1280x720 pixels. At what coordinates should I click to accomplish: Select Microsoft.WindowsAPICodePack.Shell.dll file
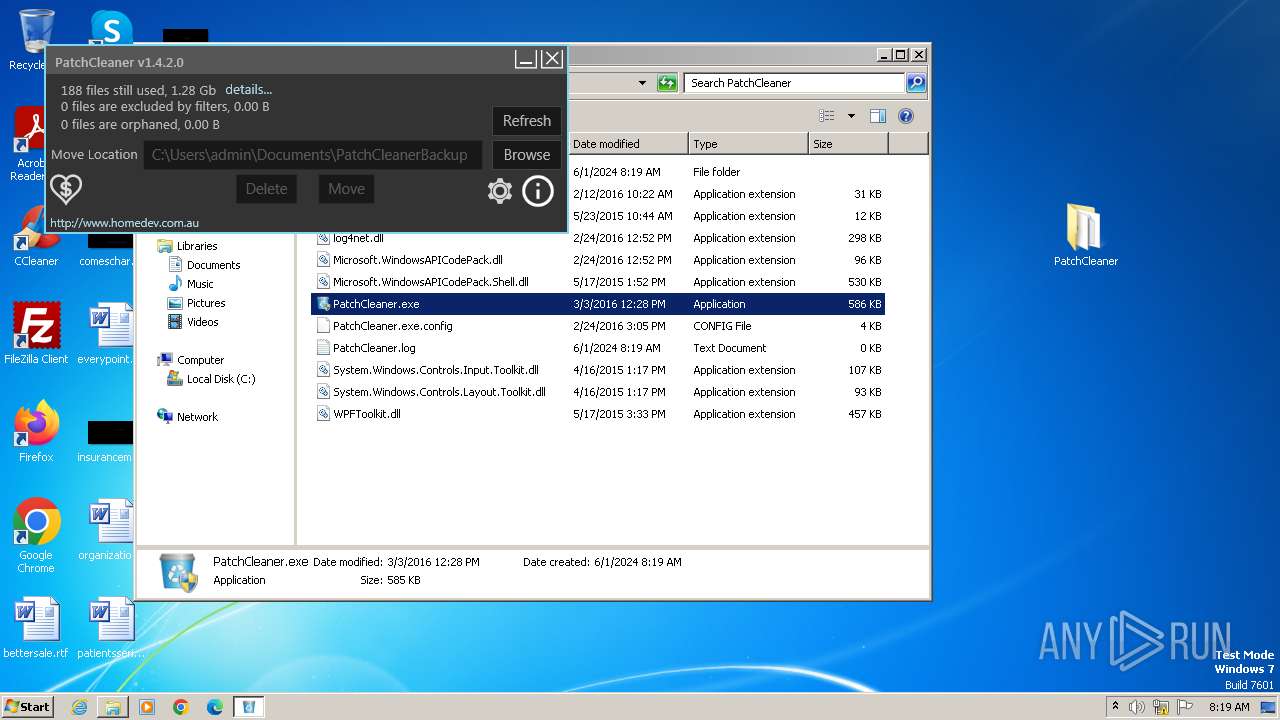point(430,282)
